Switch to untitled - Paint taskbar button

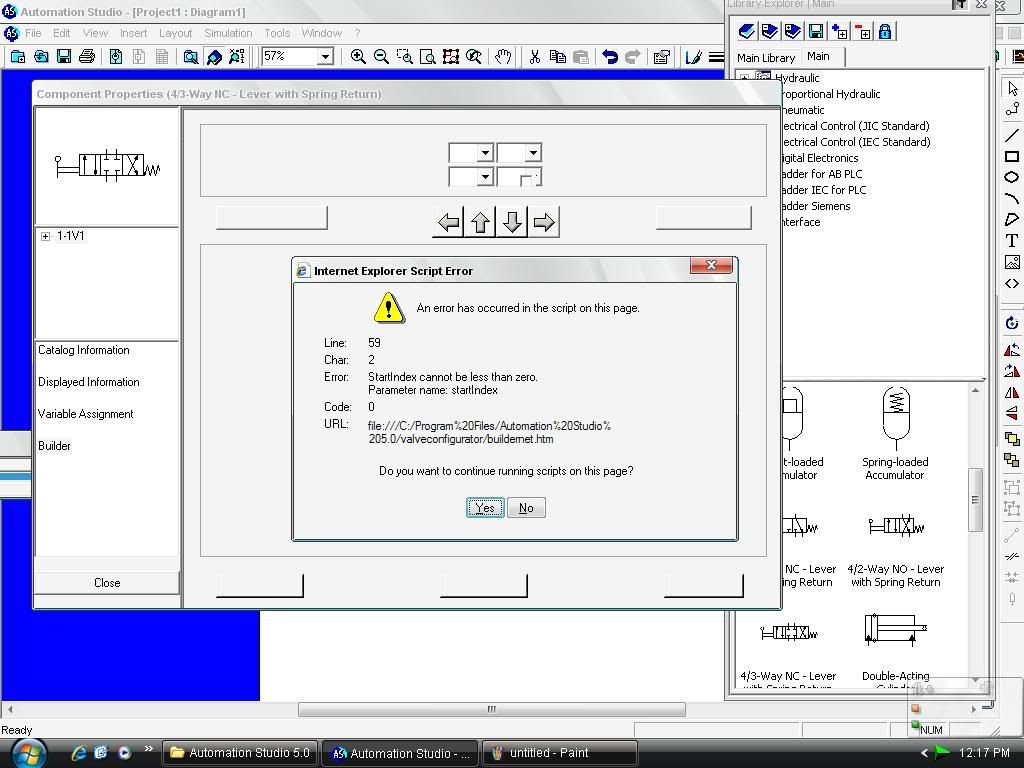coord(558,753)
